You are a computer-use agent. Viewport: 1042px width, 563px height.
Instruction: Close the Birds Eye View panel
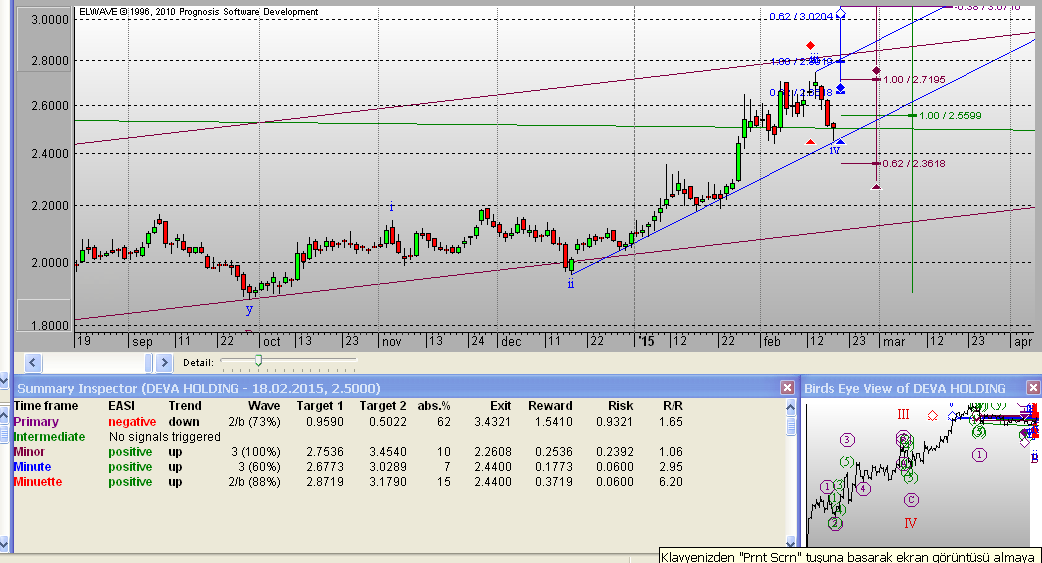pos(1032,388)
